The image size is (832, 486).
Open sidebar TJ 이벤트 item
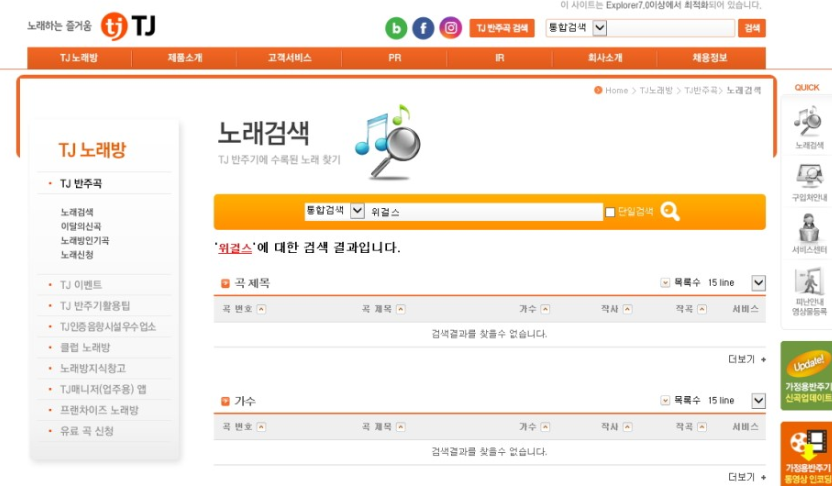click(81, 285)
